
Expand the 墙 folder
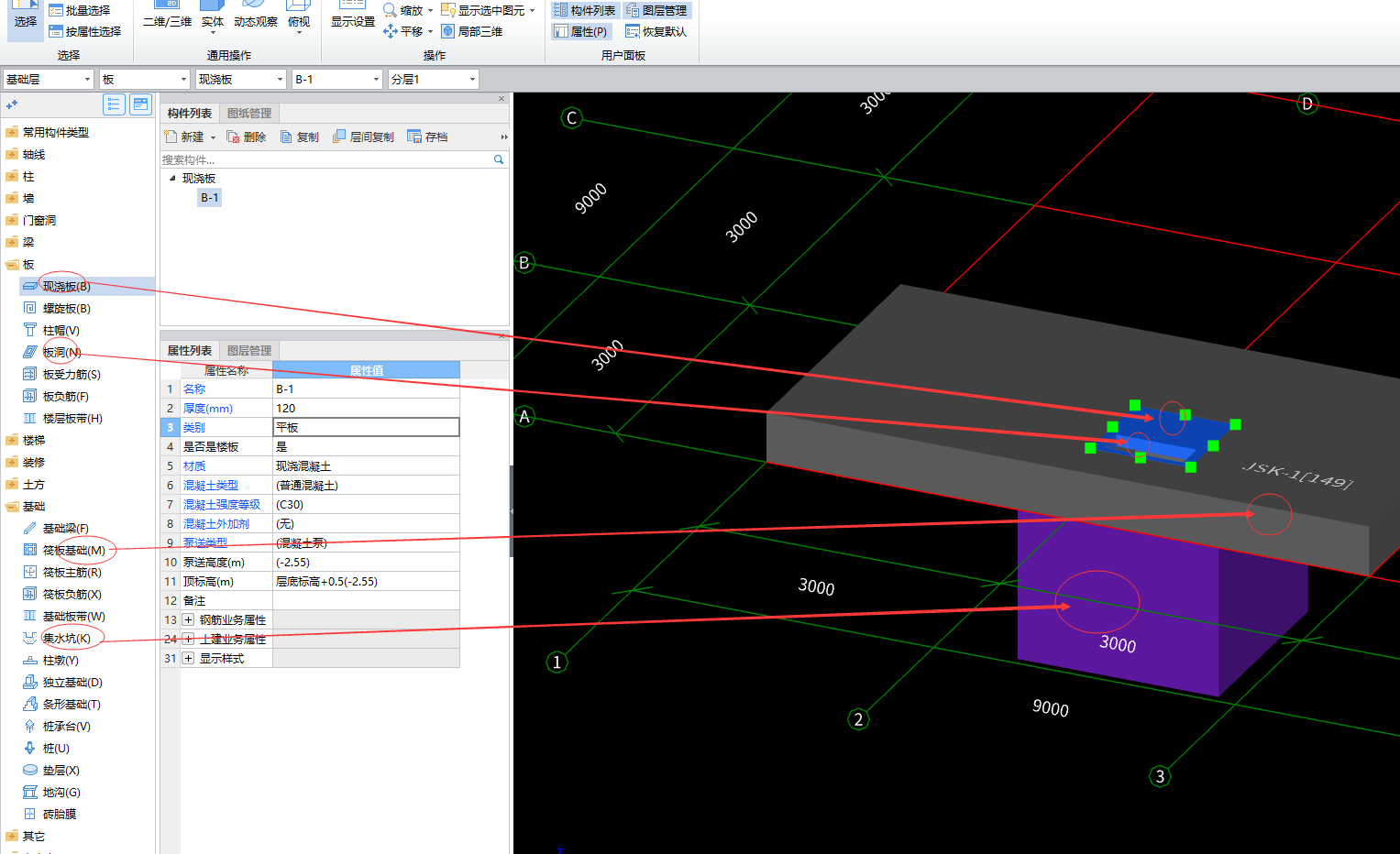[12, 198]
